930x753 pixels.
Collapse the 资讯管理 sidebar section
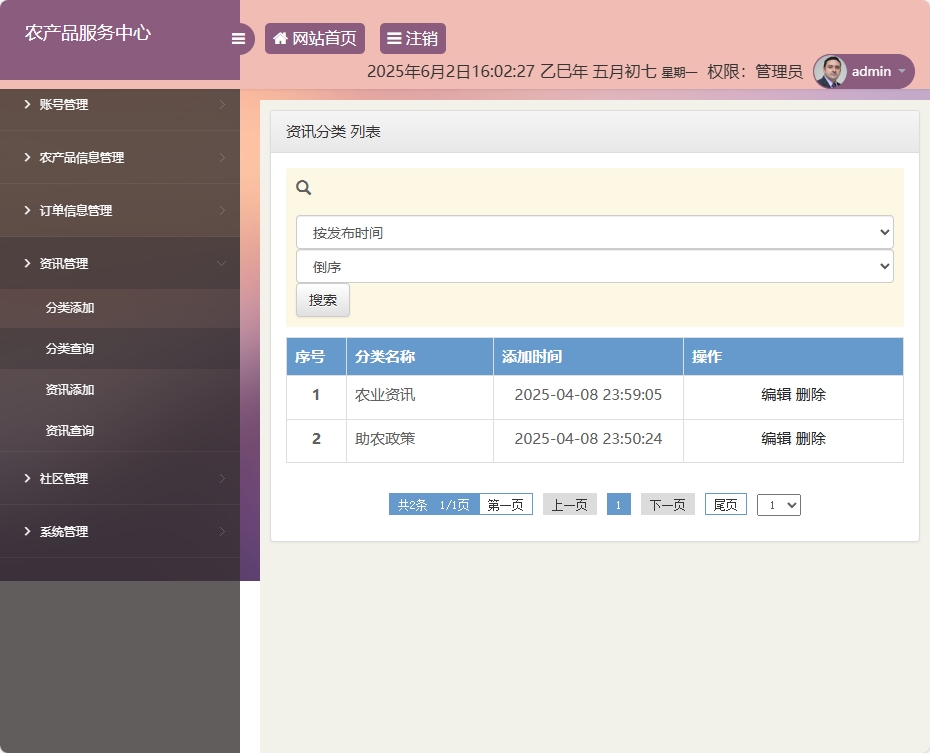pos(120,263)
